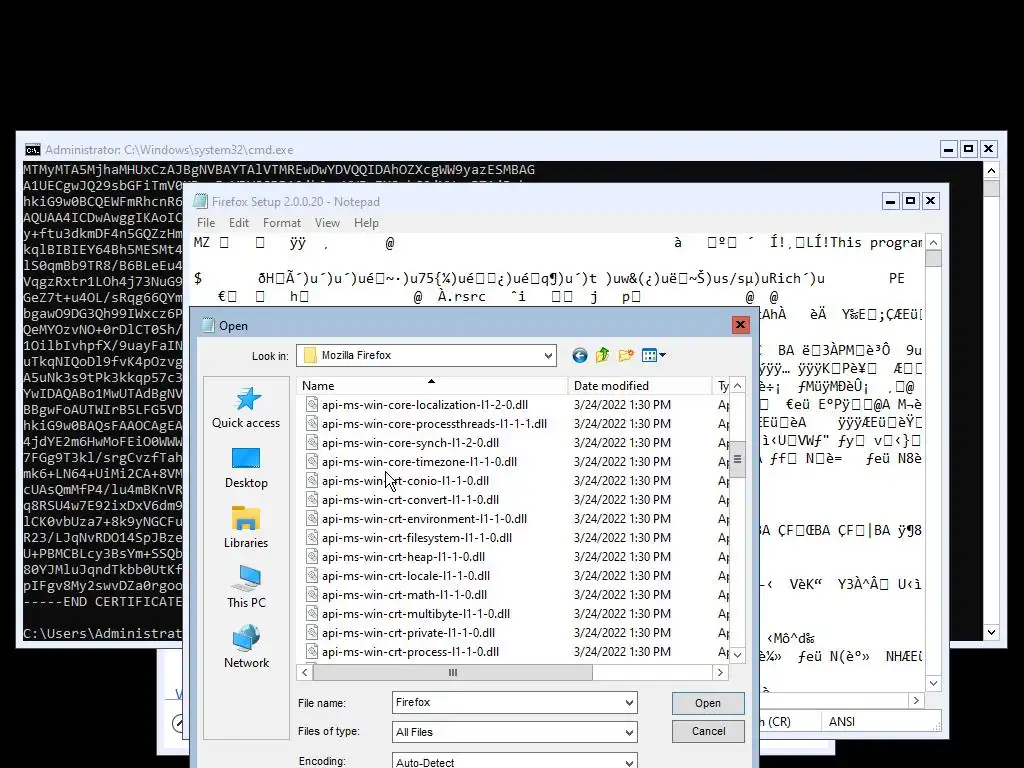The width and height of the screenshot is (1024, 768).
Task: Click file icon of api-ms-win-crt-multibyte-l1-1-0.dll
Action: click(312, 613)
